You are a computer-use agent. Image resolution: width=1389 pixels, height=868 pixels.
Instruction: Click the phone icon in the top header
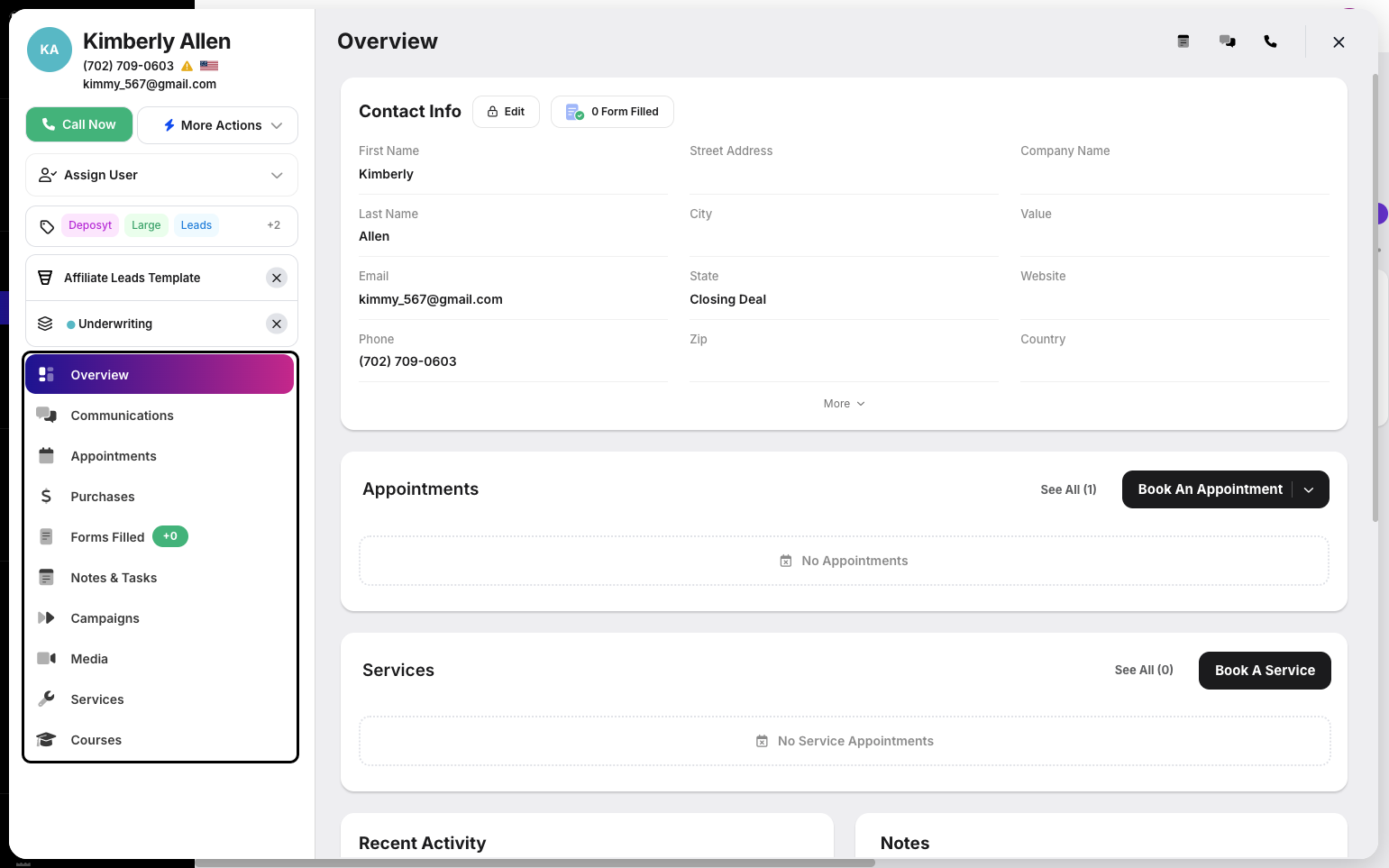click(x=1270, y=41)
